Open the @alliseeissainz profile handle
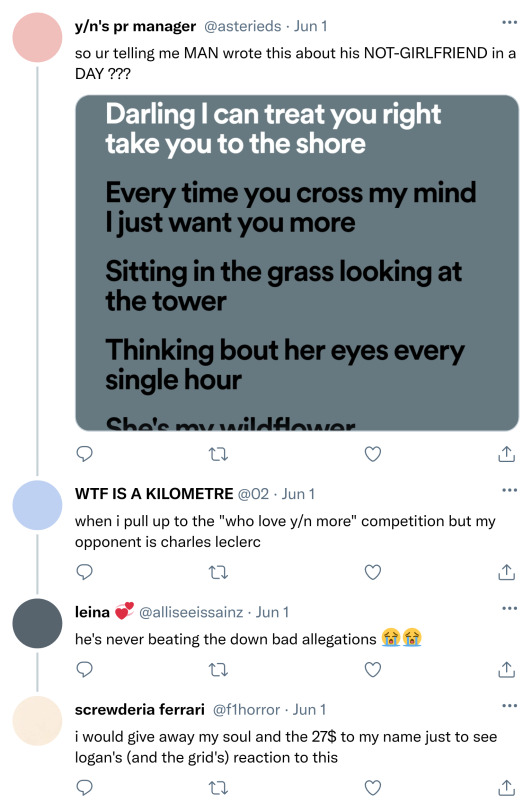 click(x=191, y=612)
